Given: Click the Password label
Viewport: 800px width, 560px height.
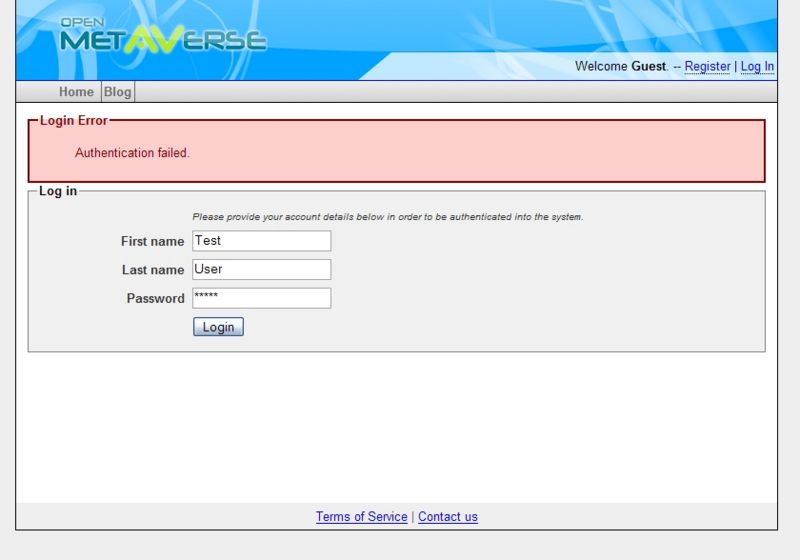Looking at the screenshot, I should pyautogui.click(x=155, y=298).
